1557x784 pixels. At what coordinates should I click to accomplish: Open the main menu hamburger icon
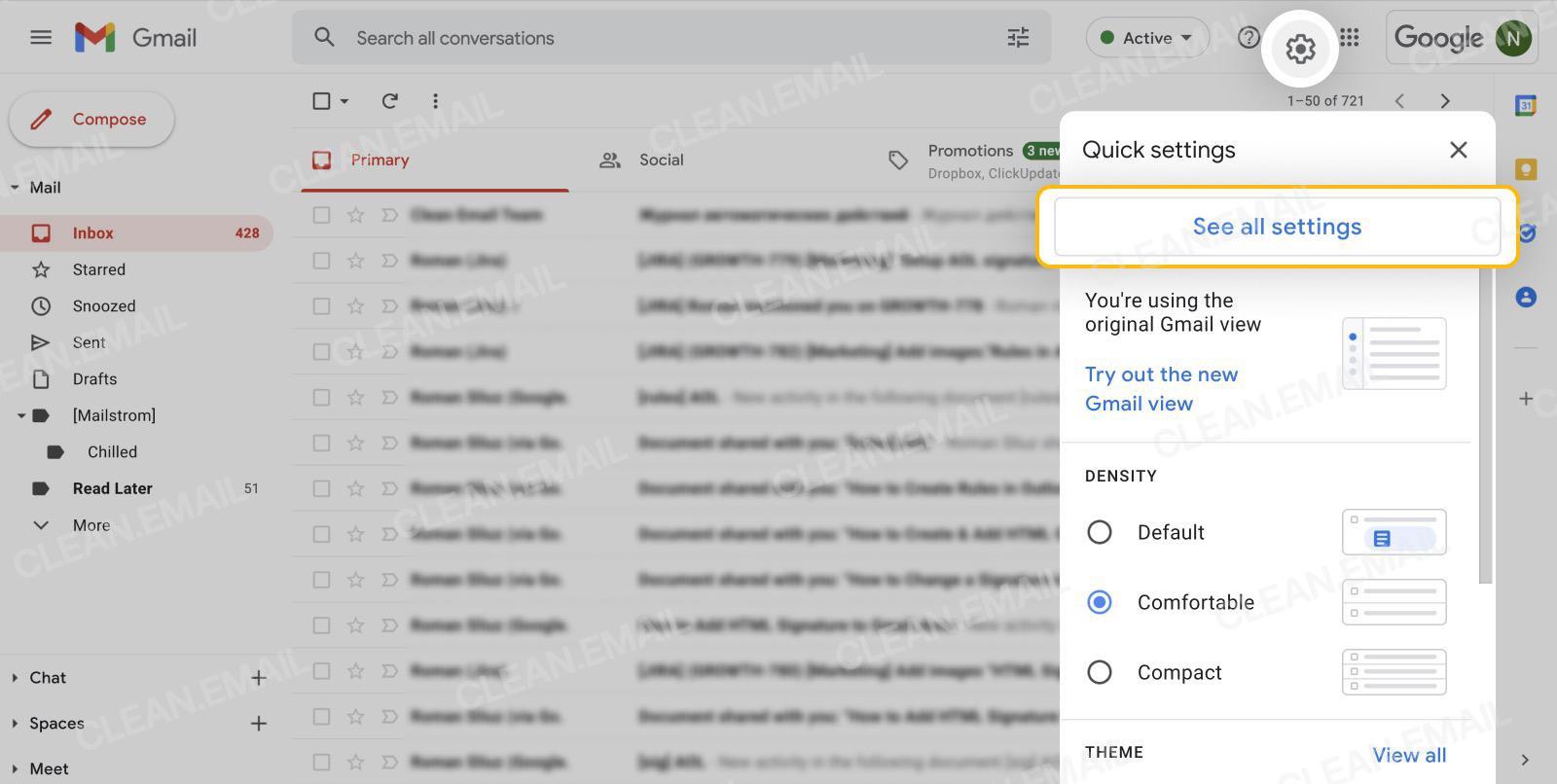point(41,38)
